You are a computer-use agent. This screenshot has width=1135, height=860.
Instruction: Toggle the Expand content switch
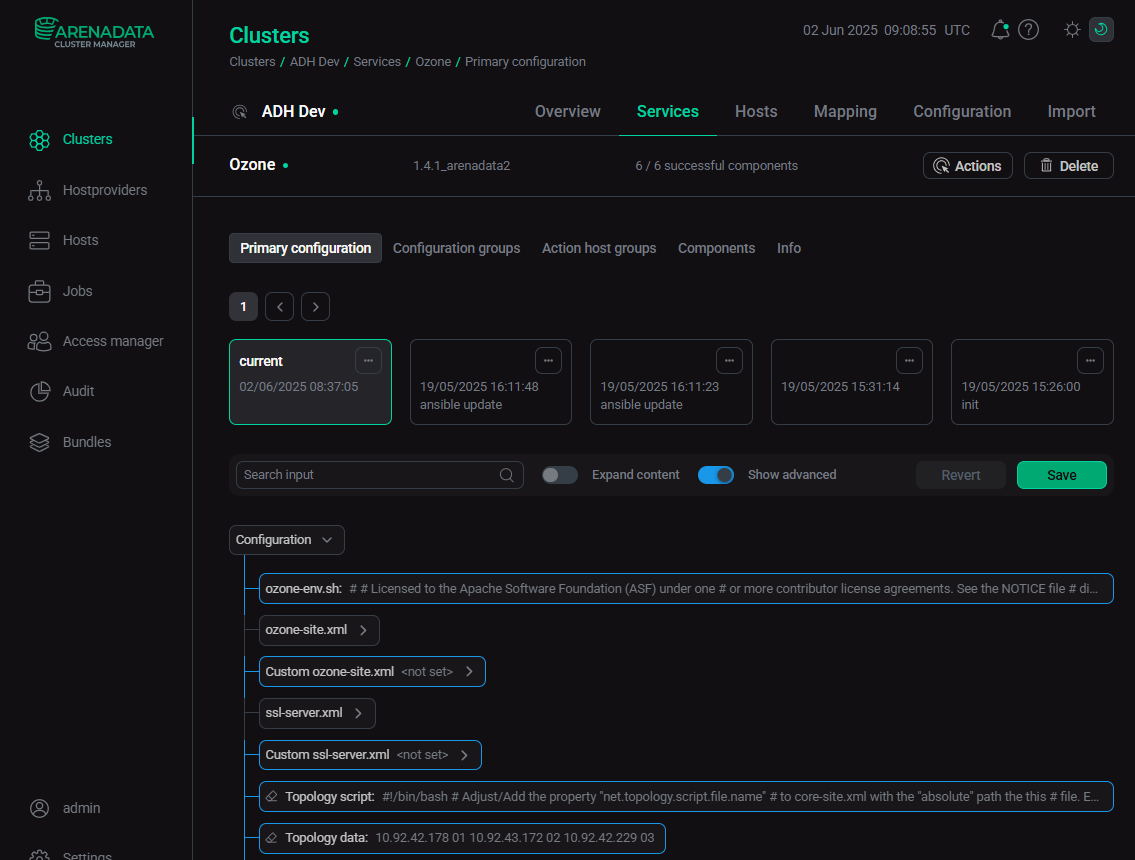point(560,475)
